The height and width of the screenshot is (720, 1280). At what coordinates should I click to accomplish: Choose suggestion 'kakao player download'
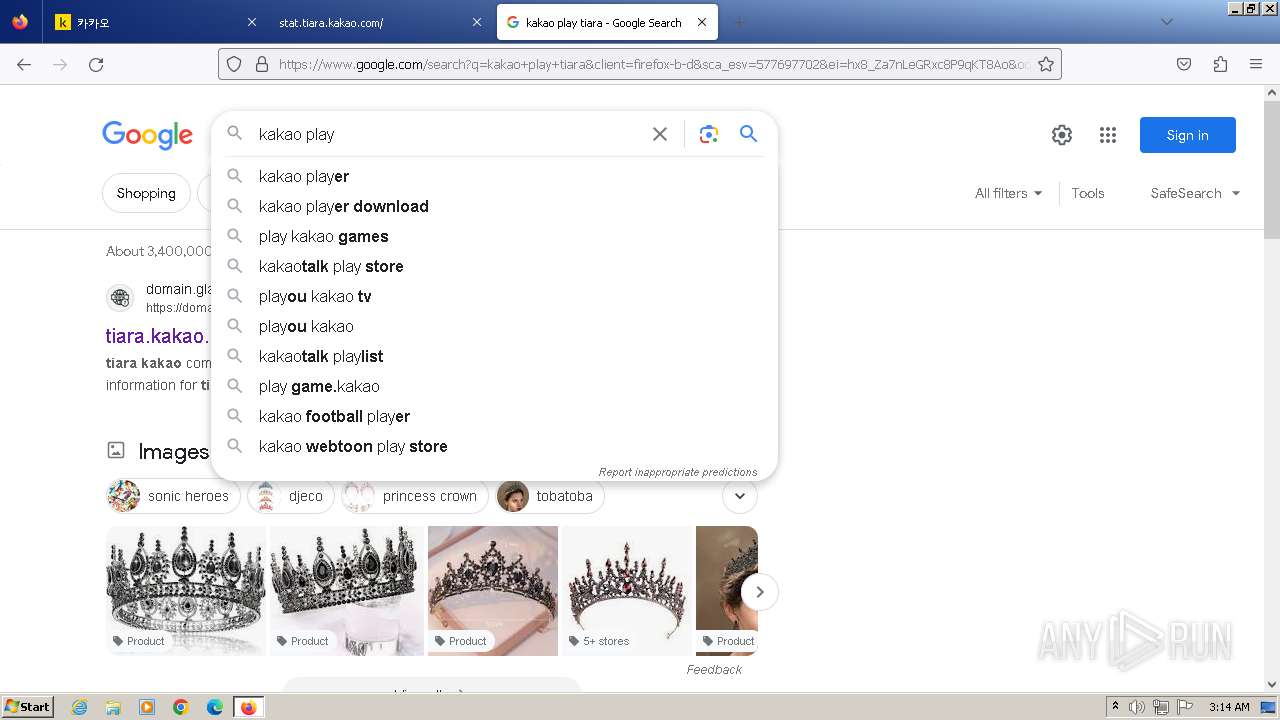[494, 206]
